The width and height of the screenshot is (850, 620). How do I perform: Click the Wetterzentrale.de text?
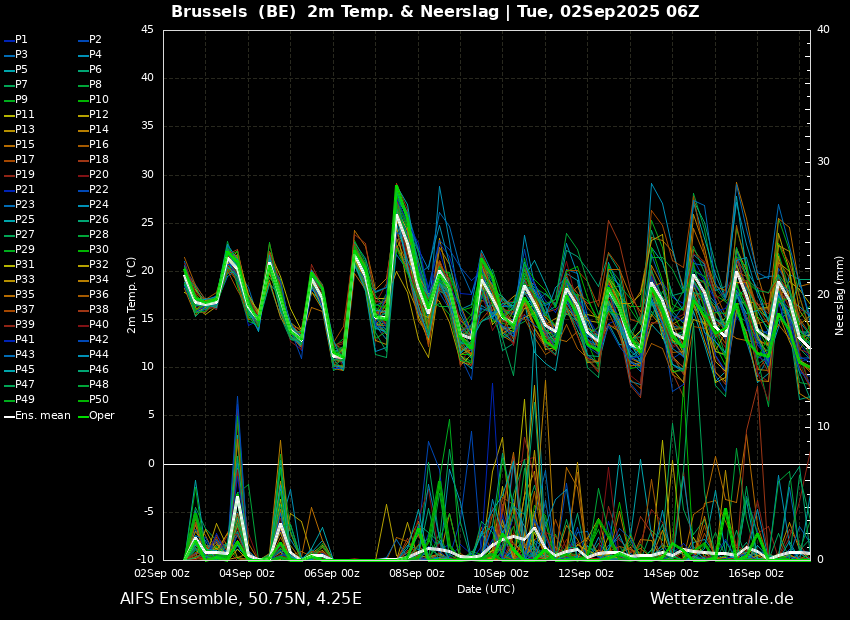tap(721, 599)
